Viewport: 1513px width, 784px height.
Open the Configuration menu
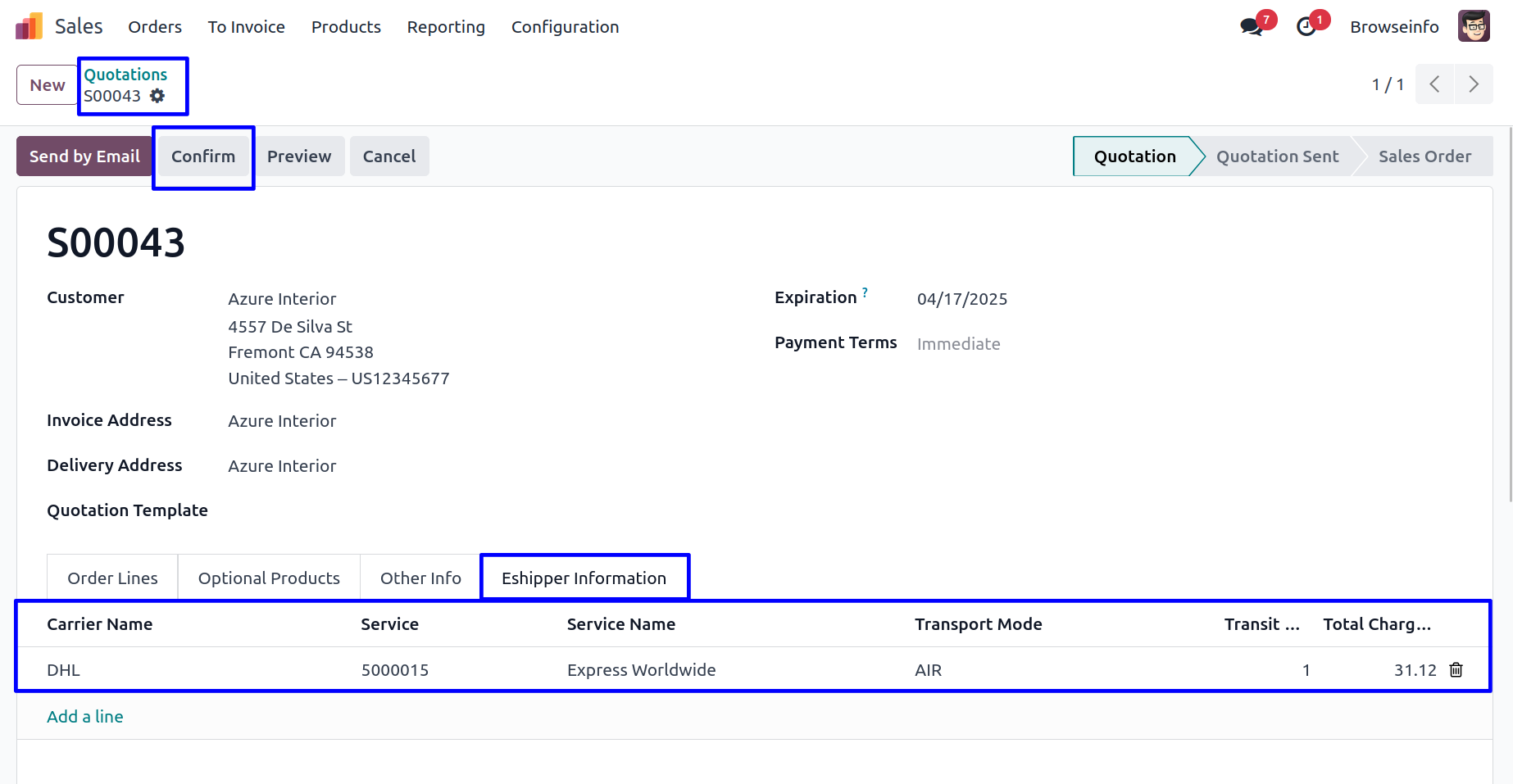point(565,27)
